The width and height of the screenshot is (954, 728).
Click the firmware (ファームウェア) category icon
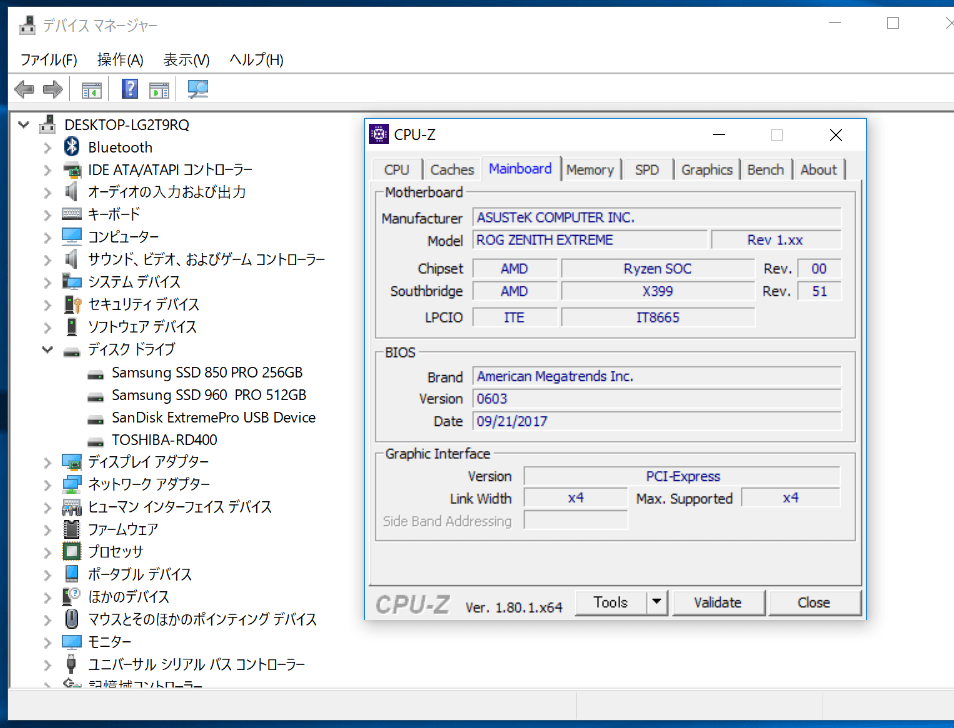coord(72,529)
